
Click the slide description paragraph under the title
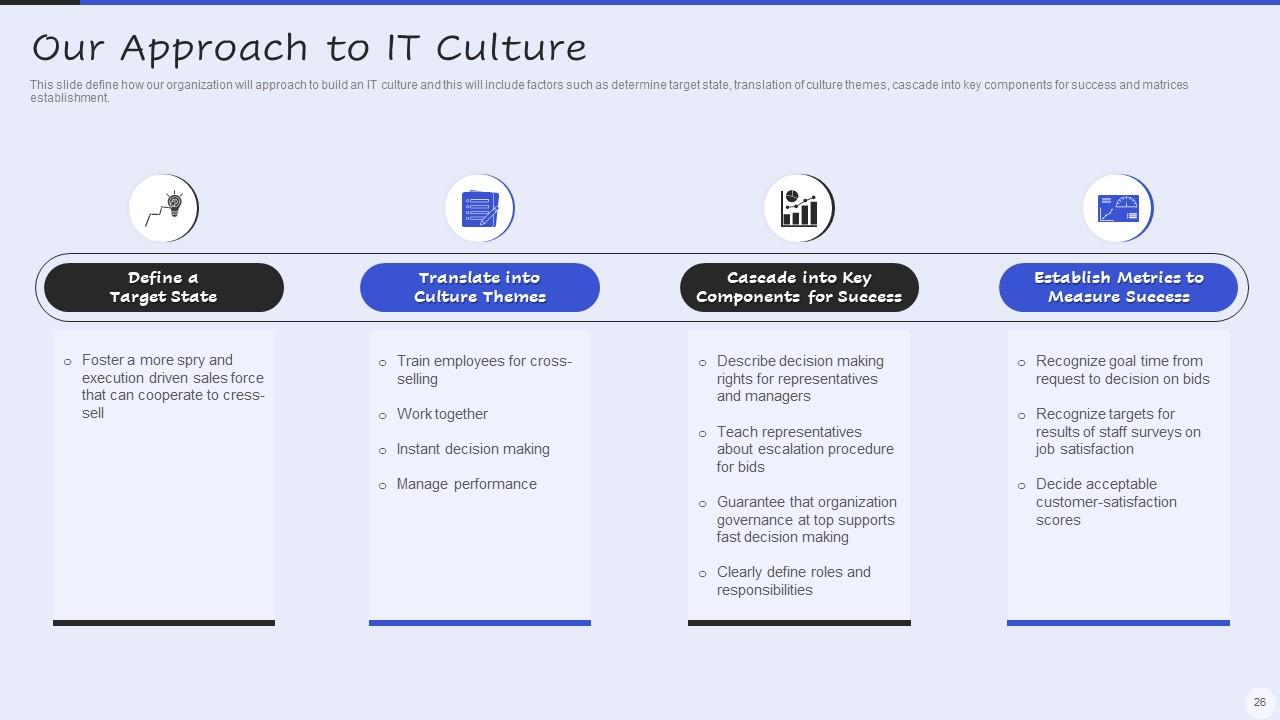point(609,91)
